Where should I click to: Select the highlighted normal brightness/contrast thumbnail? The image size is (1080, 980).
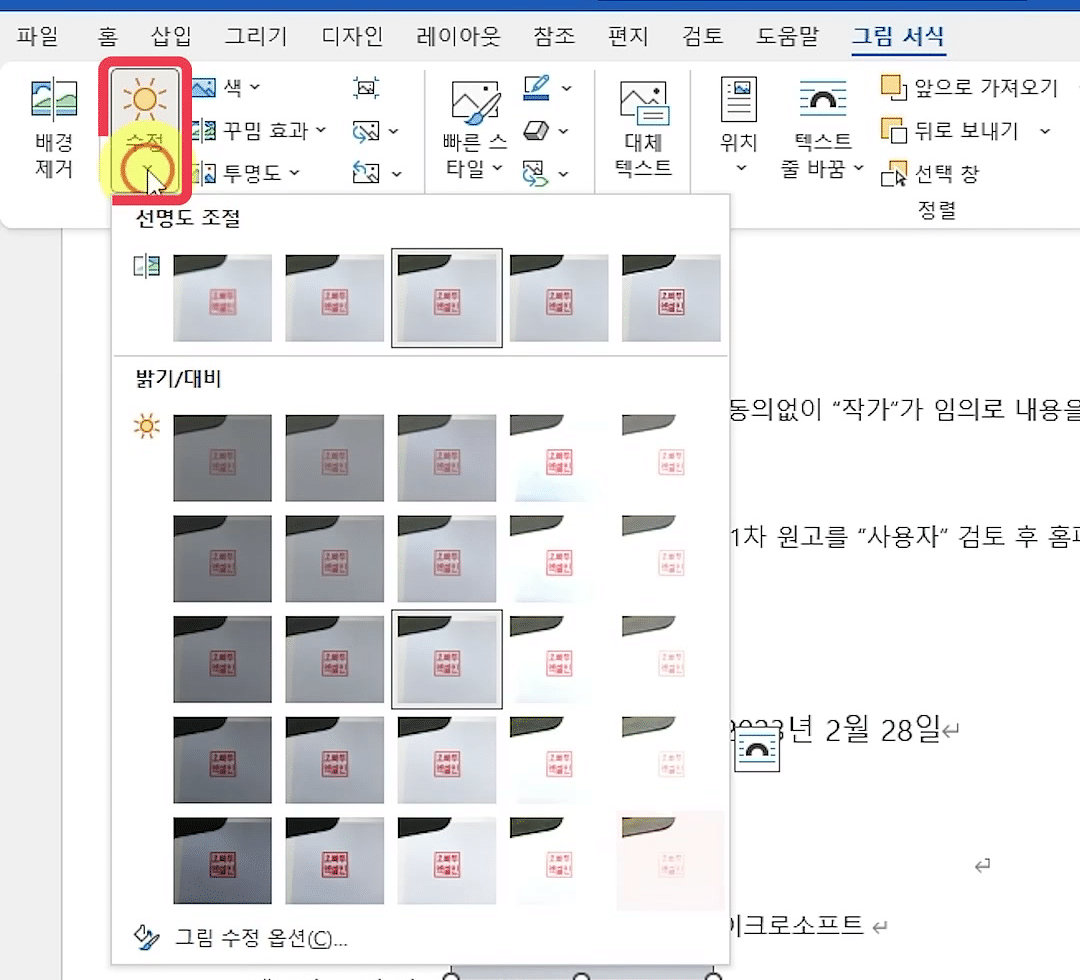tap(447, 659)
